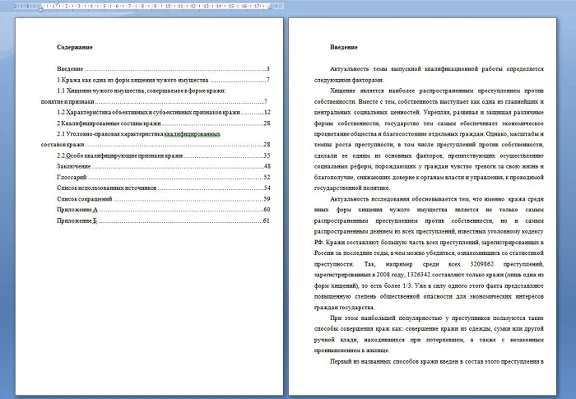576x399 pixels.
Task: Click the green-underlined word 'квалифицированных'
Action: (192, 134)
